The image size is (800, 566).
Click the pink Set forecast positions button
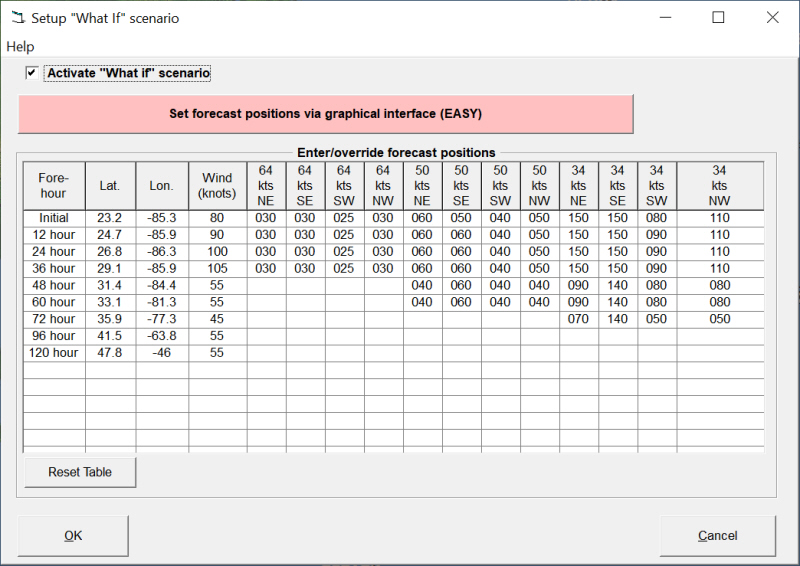tap(325, 114)
